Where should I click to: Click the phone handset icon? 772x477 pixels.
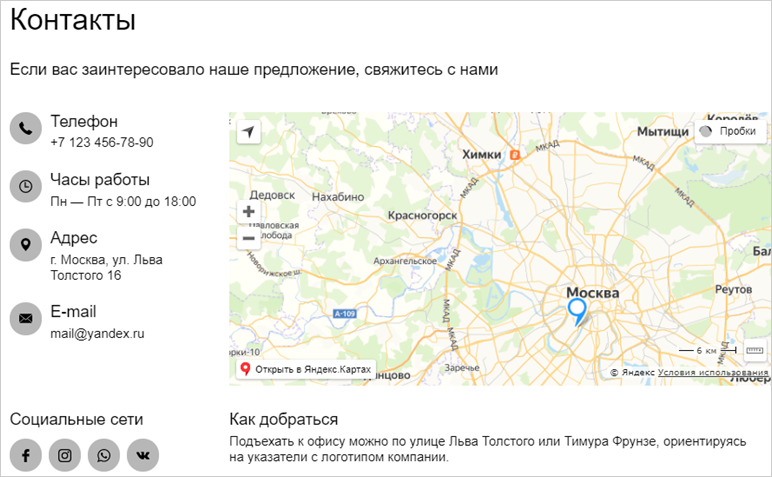pyautogui.click(x=26, y=128)
